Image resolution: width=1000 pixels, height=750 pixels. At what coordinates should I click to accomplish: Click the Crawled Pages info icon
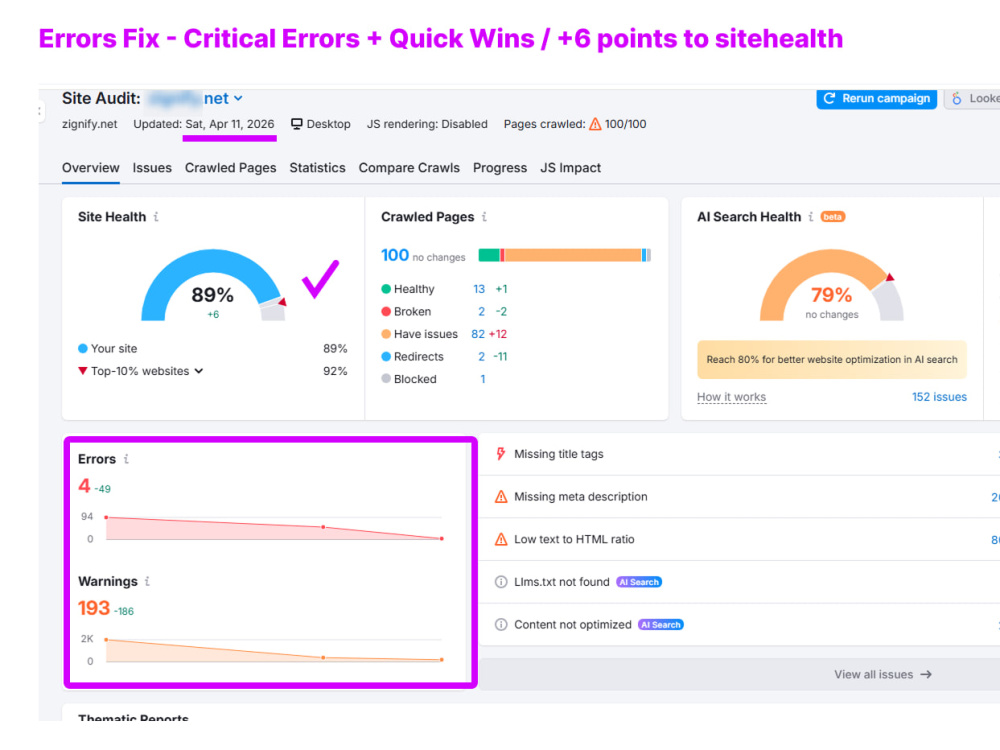pos(484,217)
